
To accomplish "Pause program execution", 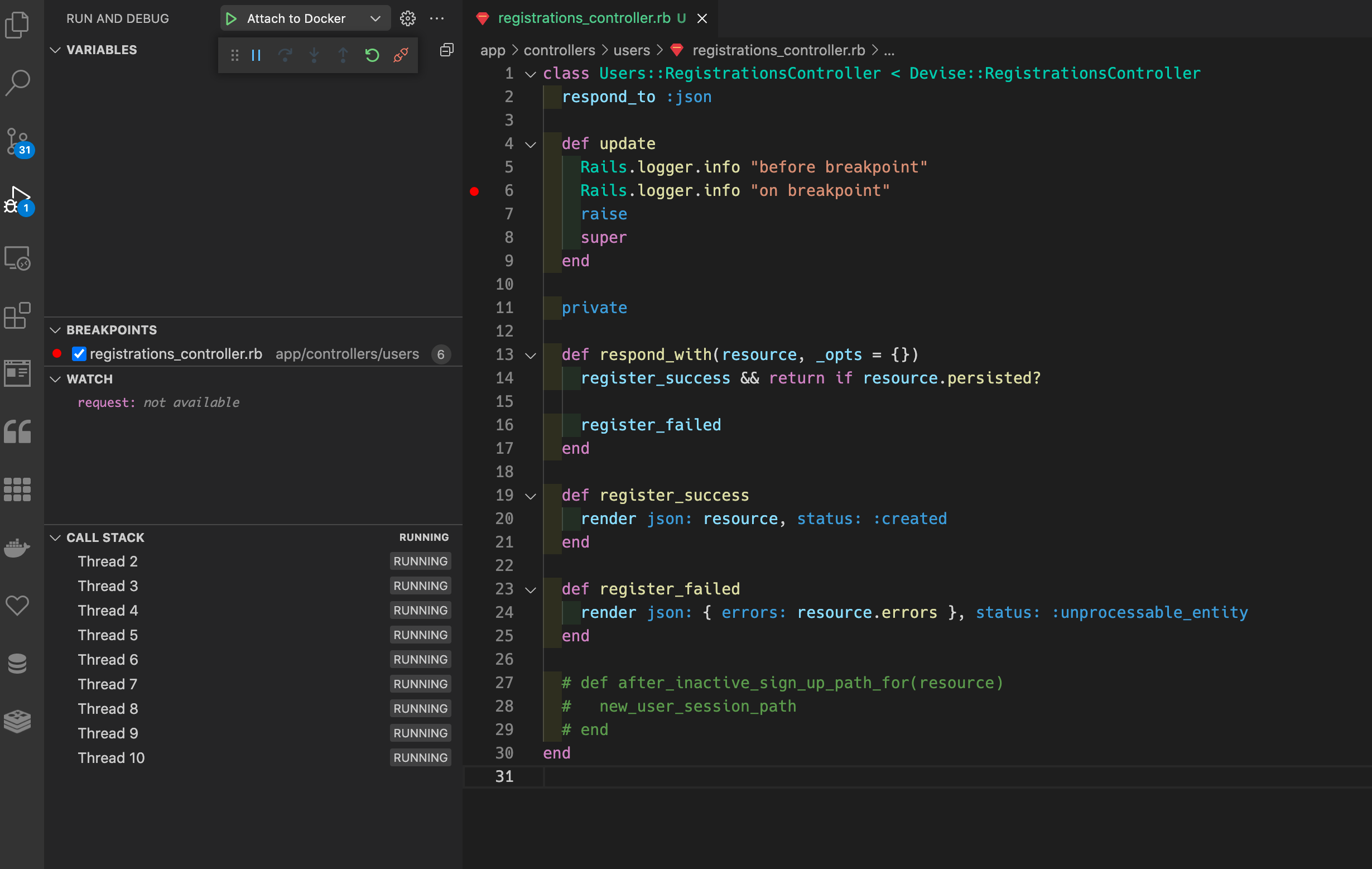I will pyautogui.click(x=256, y=55).
